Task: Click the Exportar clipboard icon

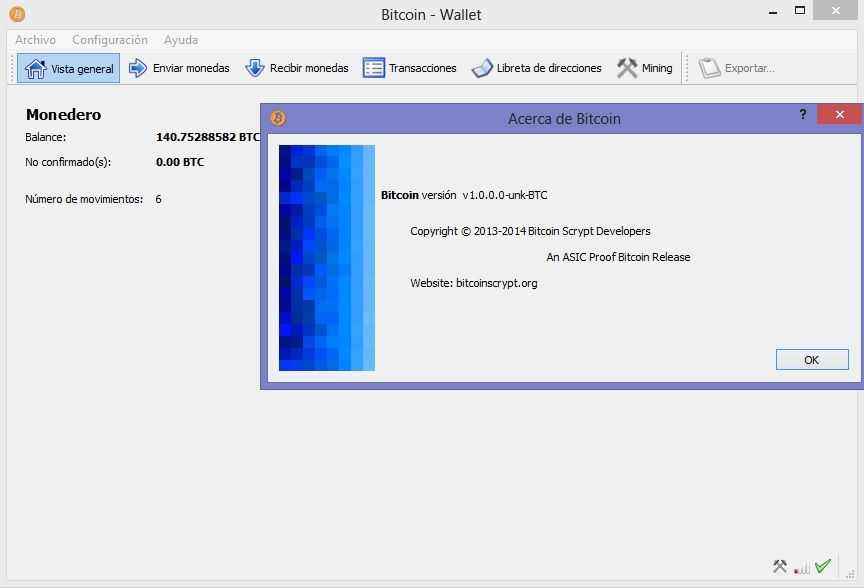Action: 710,68
